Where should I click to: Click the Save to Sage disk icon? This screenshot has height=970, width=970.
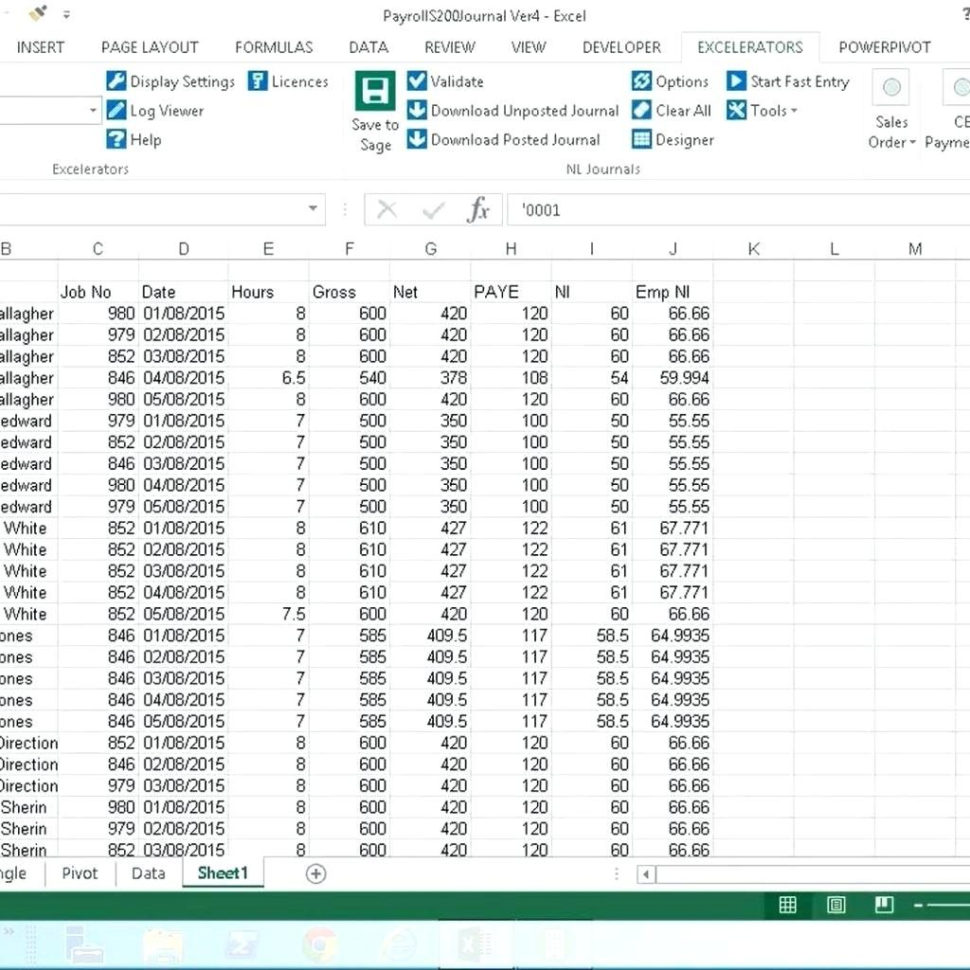(375, 91)
